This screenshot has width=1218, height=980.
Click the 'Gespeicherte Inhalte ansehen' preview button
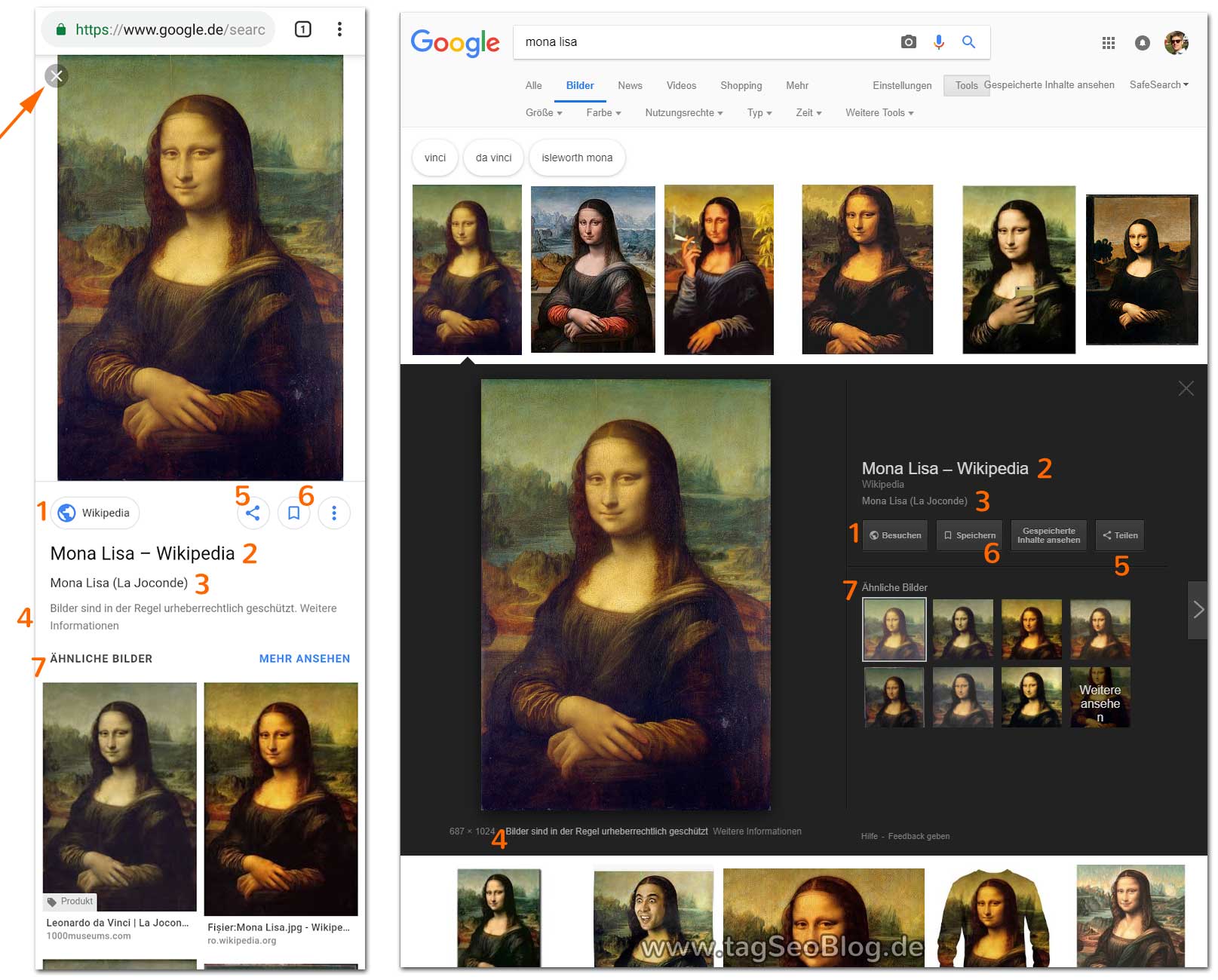pyautogui.click(x=1049, y=535)
